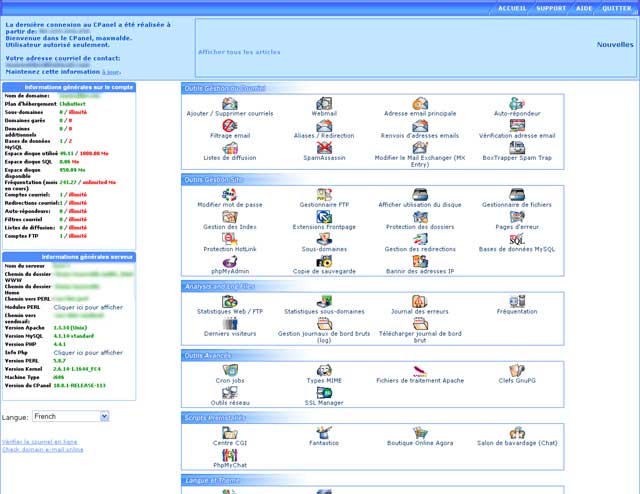
Task: Expand the Langue dropdown showing French
Action: click(71, 416)
